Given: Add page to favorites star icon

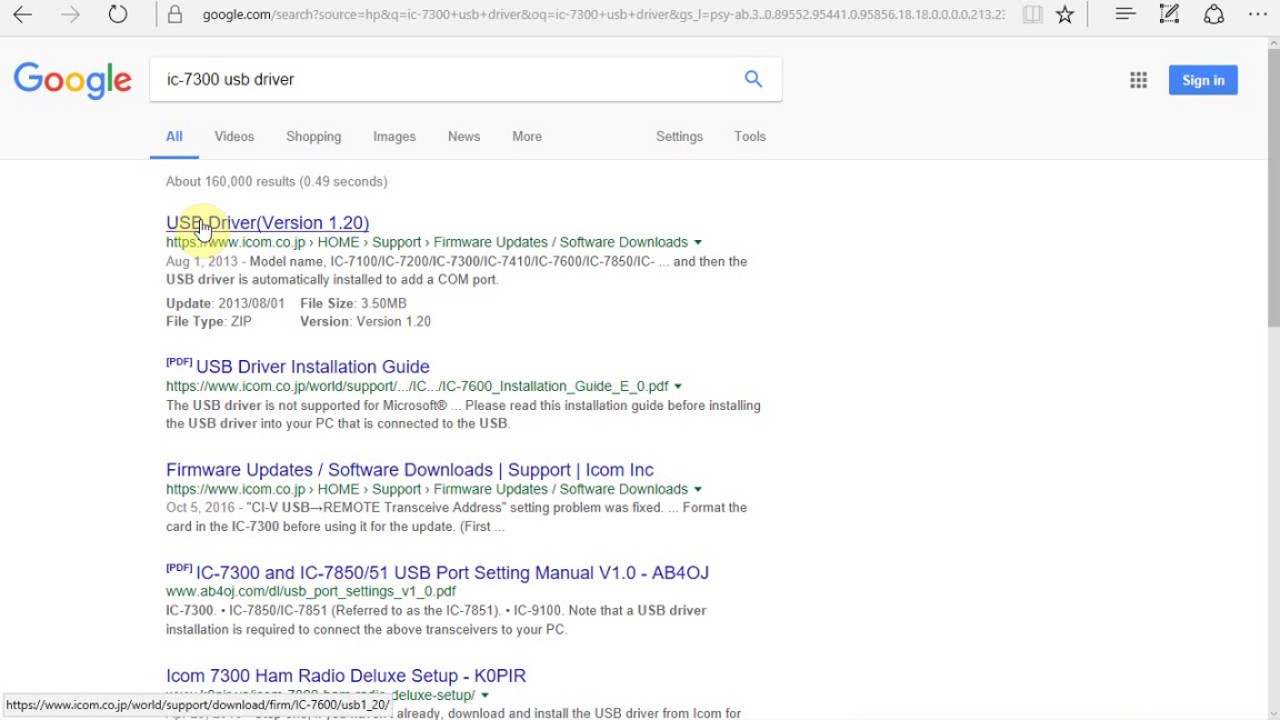Looking at the screenshot, I should click(x=1065, y=15).
